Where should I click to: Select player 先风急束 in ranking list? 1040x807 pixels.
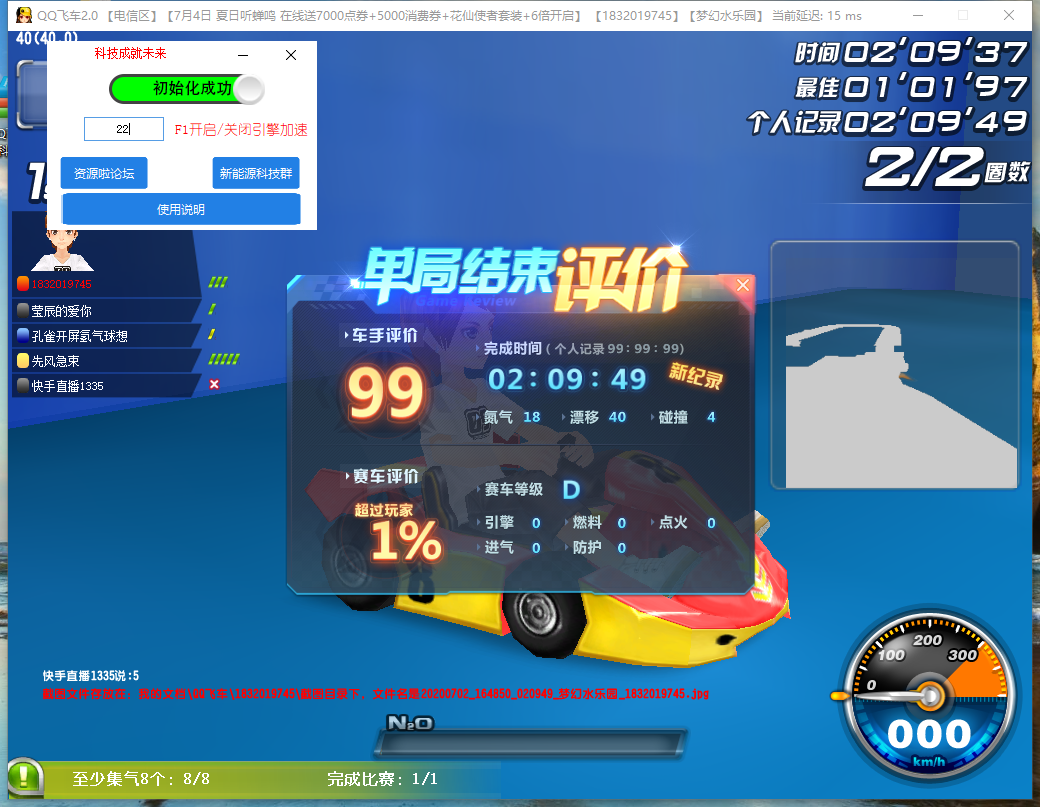tap(106, 361)
